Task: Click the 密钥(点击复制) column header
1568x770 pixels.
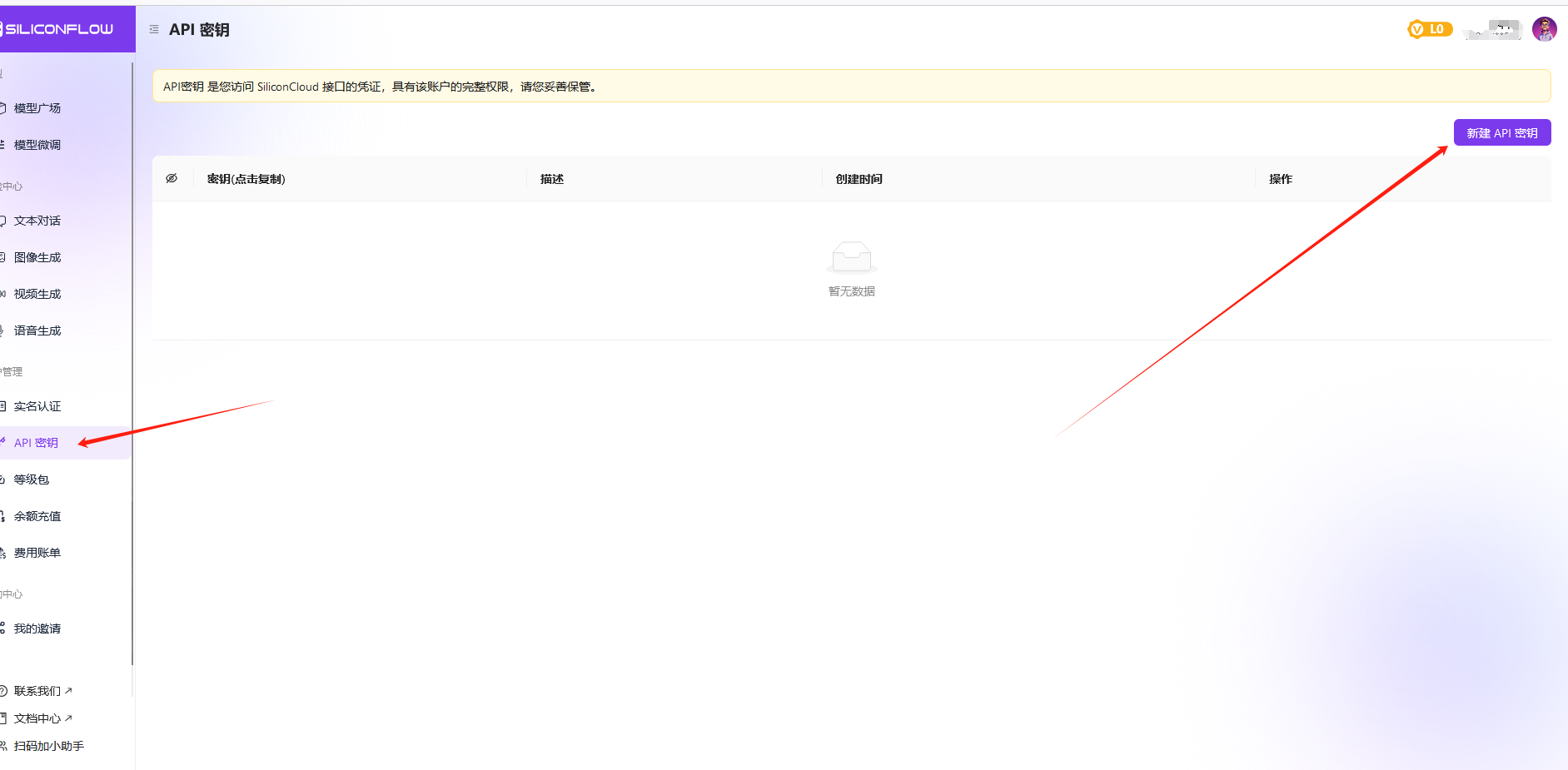Action: 246,179
